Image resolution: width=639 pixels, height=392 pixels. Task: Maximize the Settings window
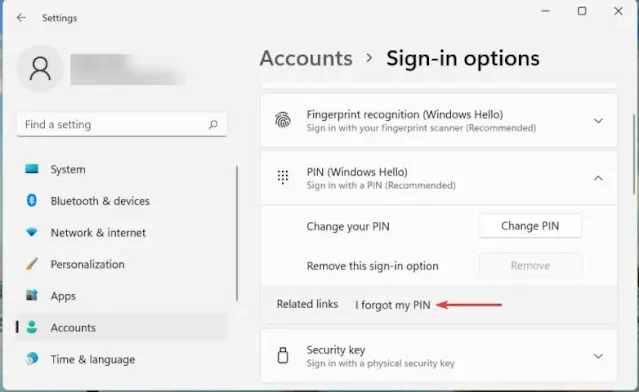[582, 11]
